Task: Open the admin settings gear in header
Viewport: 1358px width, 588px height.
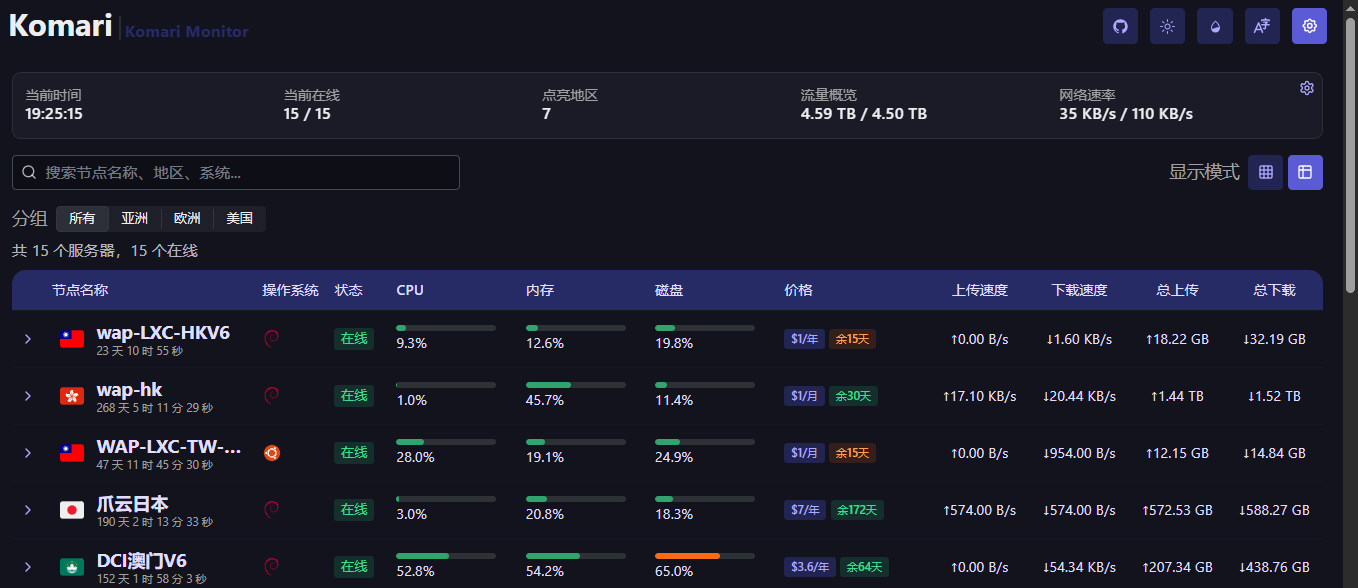Action: pos(1309,27)
